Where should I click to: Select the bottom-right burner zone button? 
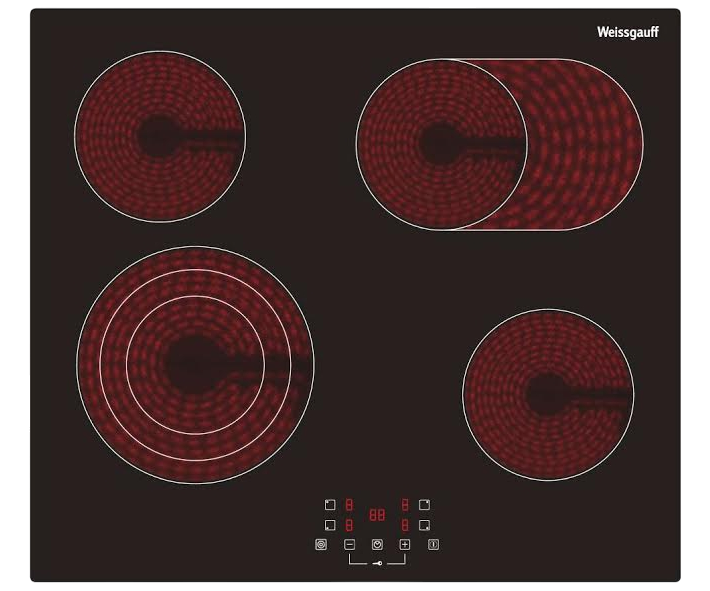(424, 524)
